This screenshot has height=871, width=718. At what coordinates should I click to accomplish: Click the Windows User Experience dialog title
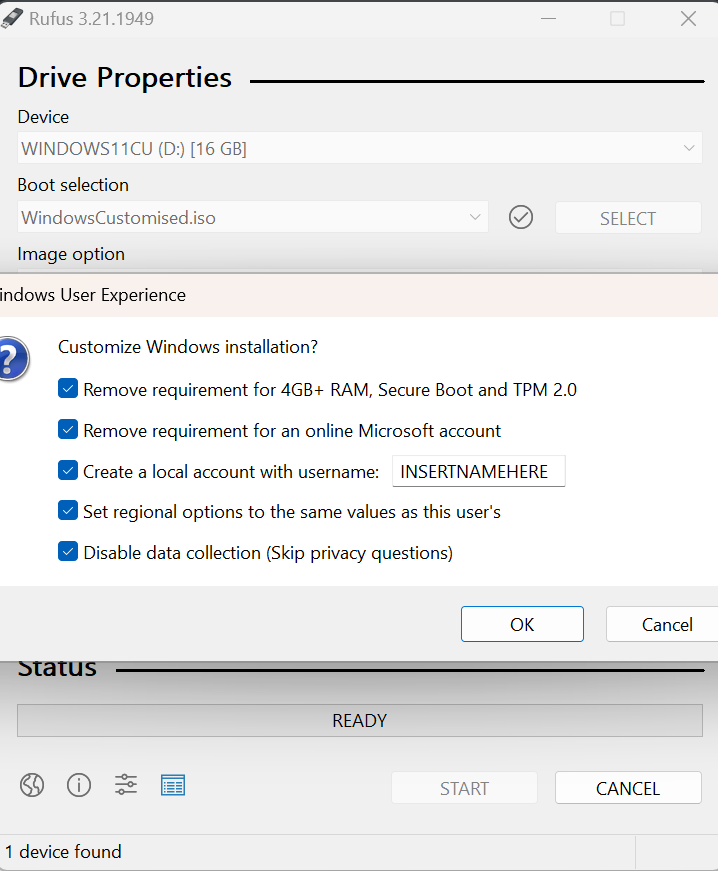pyautogui.click(x=93, y=295)
